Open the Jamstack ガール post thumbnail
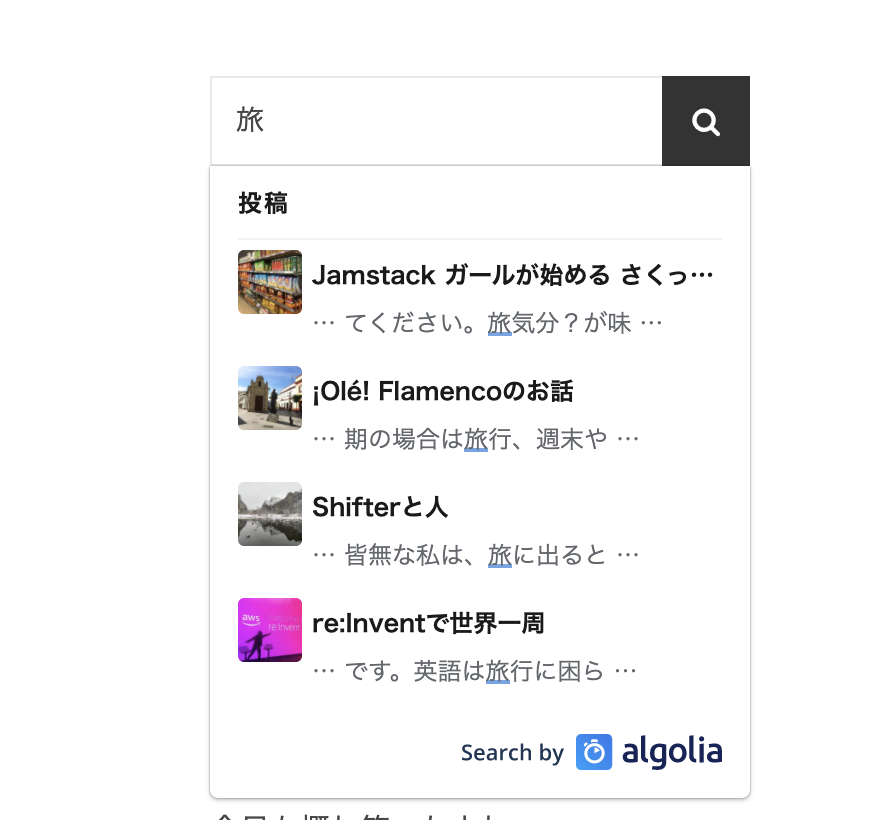Screen dimensions: 884x820 [x=269, y=282]
